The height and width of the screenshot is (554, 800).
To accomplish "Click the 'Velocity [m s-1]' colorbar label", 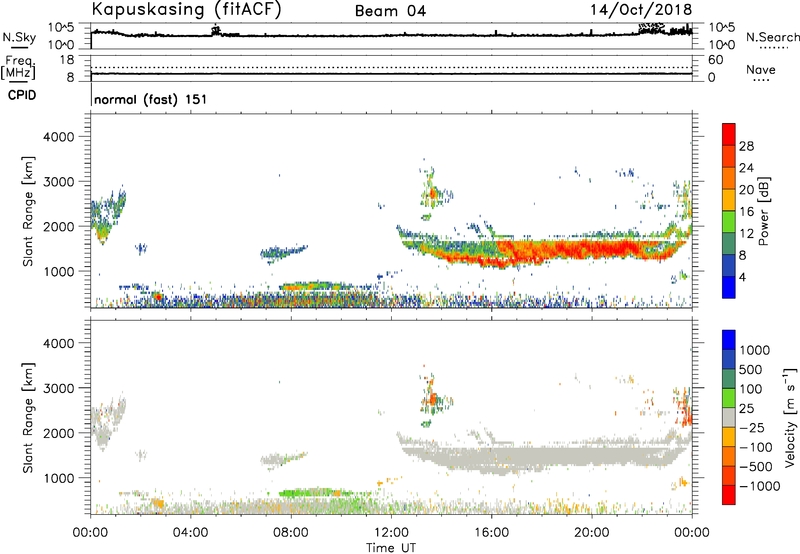I will pyautogui.click(x=790, y=417).
